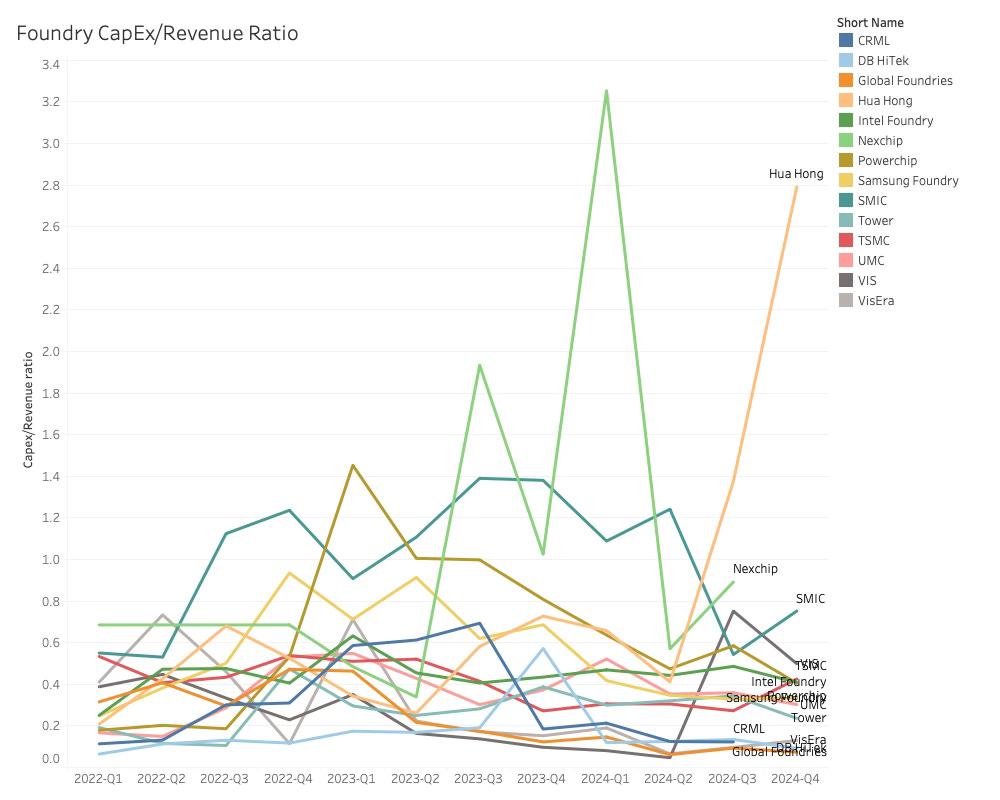
Task: Select the 2023-Q2 x-axis label
Action: 415,779
